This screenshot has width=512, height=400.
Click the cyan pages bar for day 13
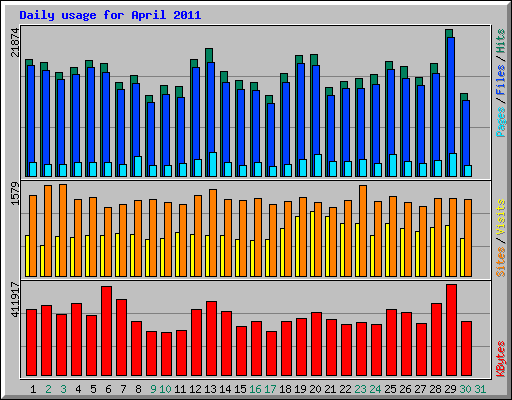[213, 164]
